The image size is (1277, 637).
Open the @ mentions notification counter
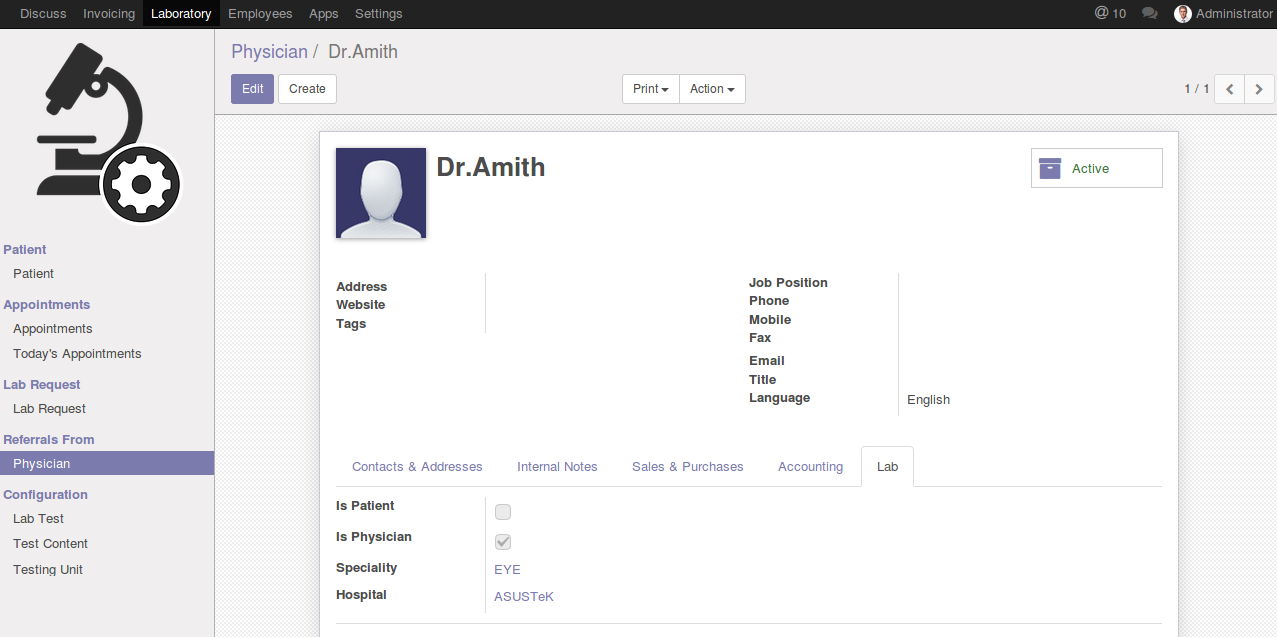click(1110, 14)
